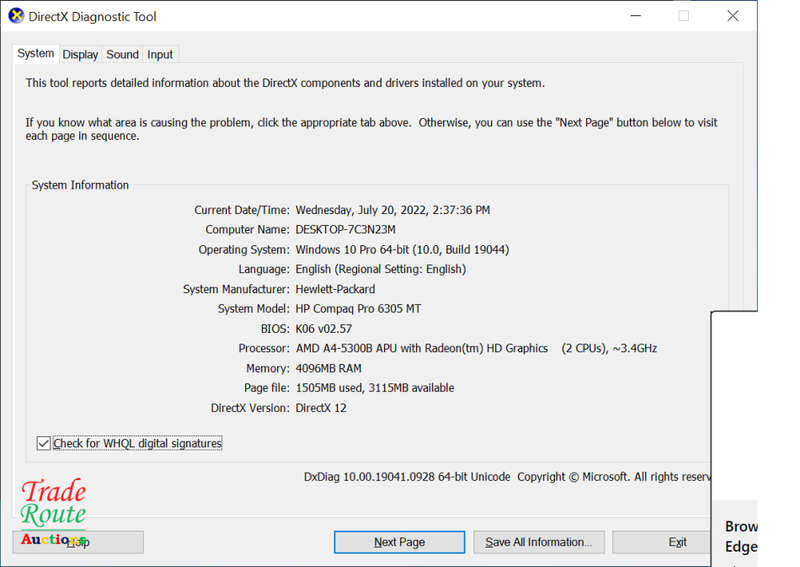The width and height of the screenshot is (800, 567).
Task: Click the Exit button
Action: pyautogui.click(x=661, y=542)
